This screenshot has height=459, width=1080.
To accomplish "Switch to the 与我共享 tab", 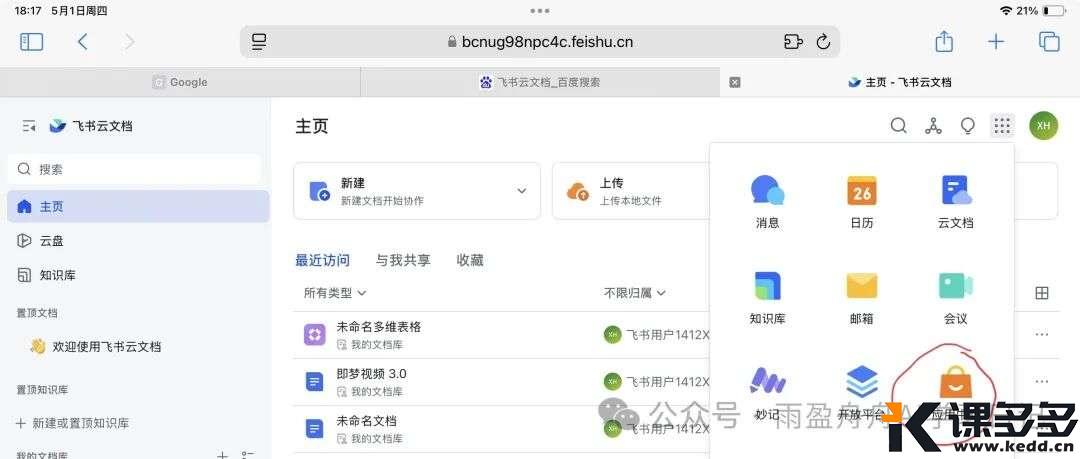I will (403, 260).
